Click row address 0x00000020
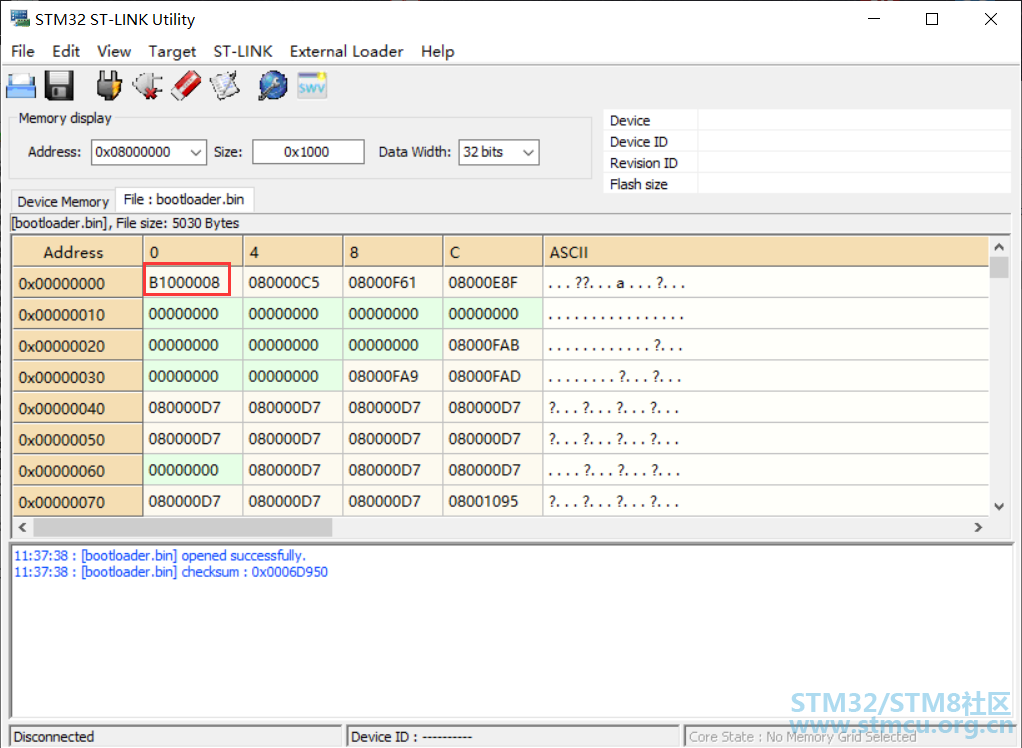This screenshot has width=1022, height=748. click(x=78, y=345)
